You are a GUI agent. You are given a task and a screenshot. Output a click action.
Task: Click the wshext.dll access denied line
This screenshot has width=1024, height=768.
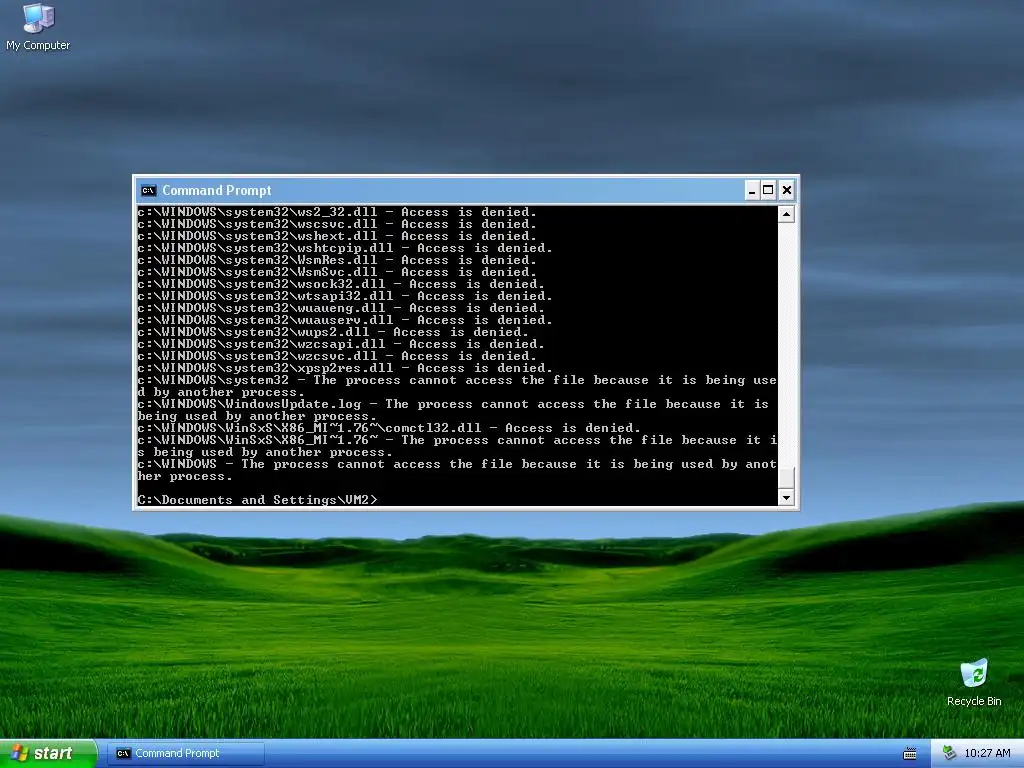point(337,236)
